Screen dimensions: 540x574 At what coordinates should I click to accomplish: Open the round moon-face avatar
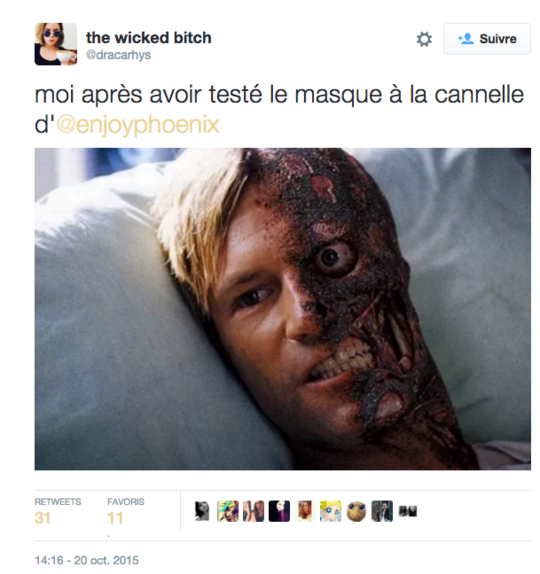(x=356, y=511)
